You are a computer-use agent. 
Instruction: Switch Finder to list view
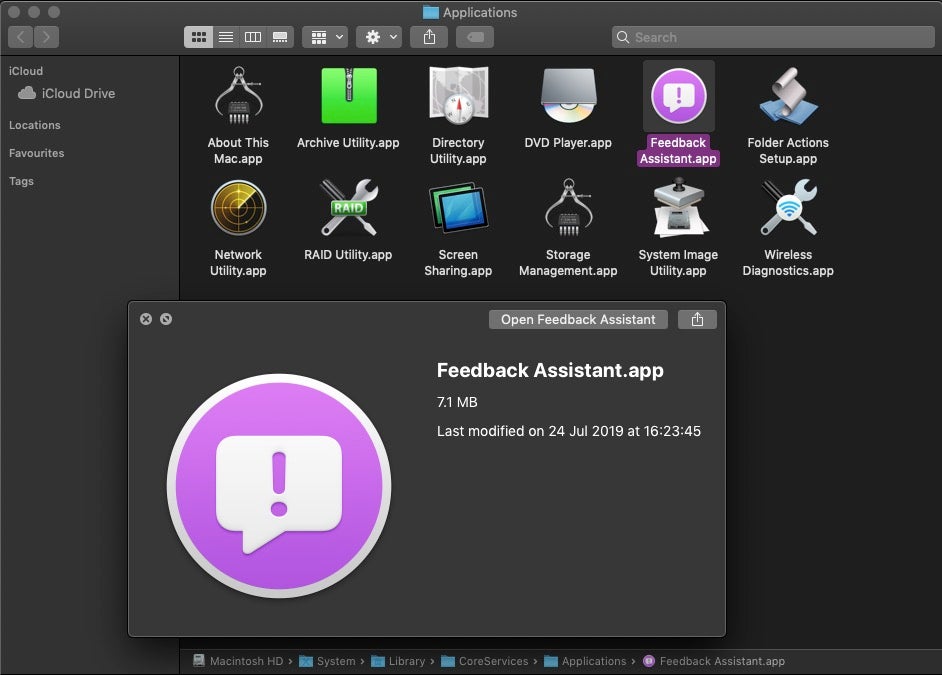(226, 37)
